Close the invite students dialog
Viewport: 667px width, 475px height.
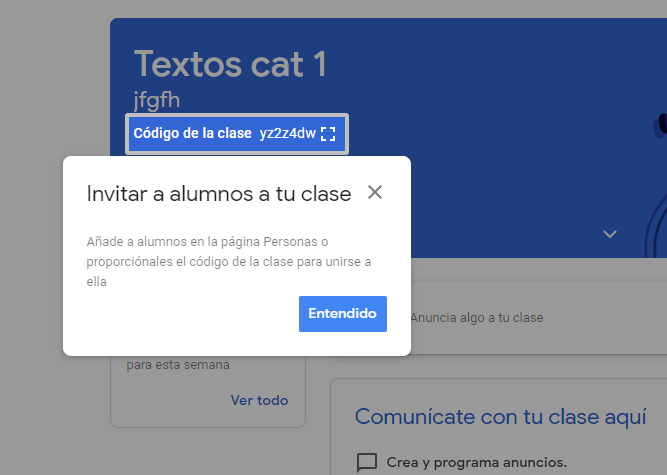(375, 192)
